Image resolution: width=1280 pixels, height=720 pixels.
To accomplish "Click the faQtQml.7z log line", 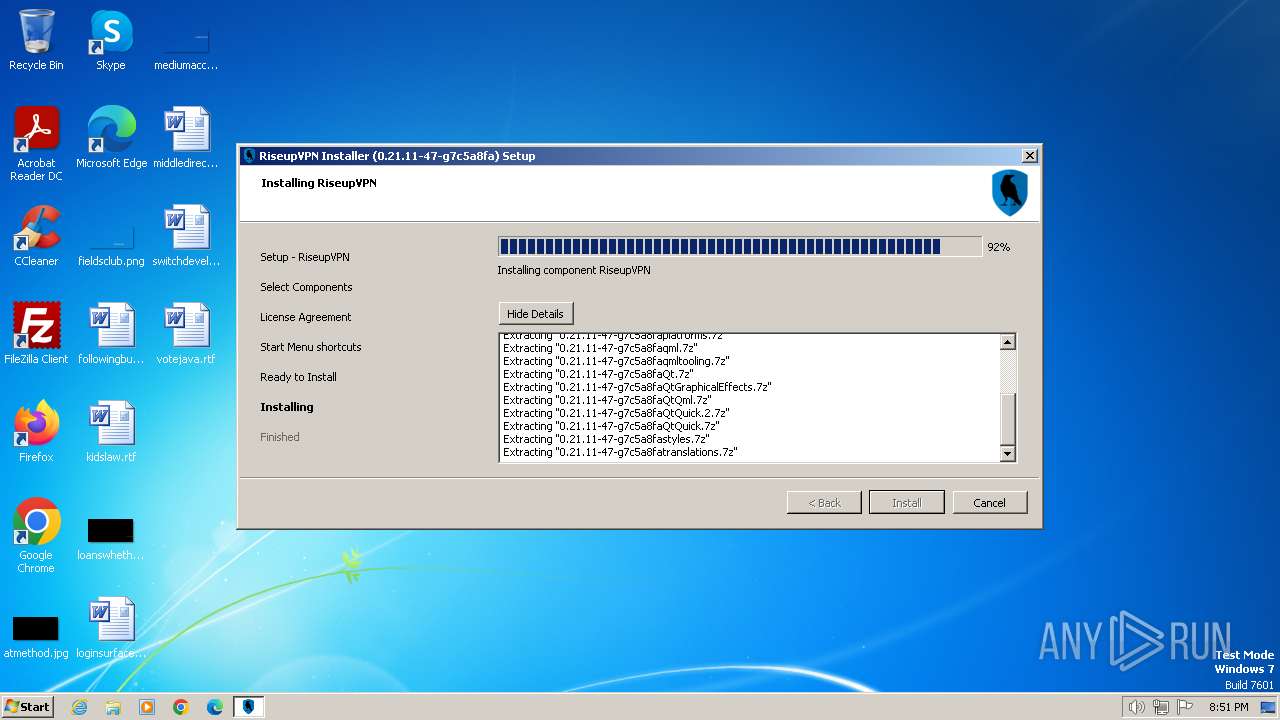I will pos(607,400).
